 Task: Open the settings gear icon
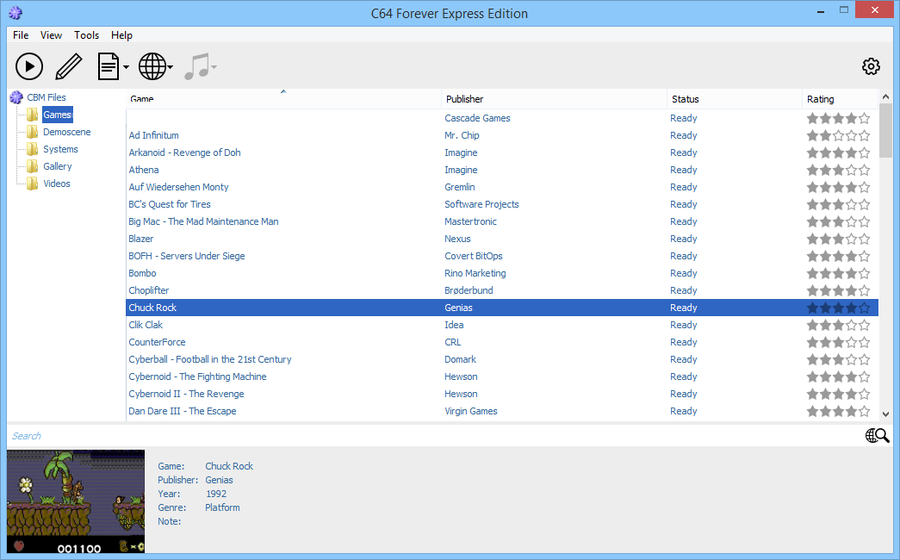point(871,67)
